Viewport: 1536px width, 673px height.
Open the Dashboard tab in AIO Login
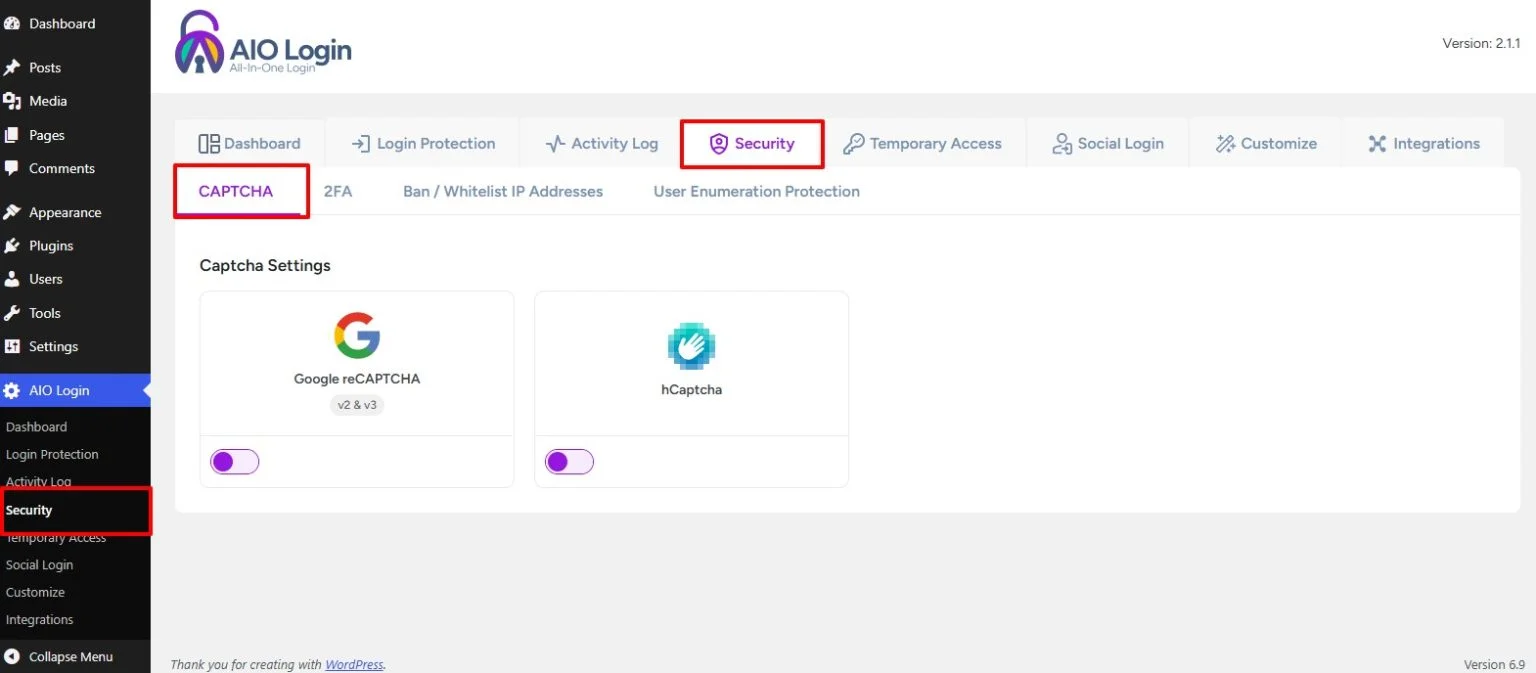pos(250,143)
